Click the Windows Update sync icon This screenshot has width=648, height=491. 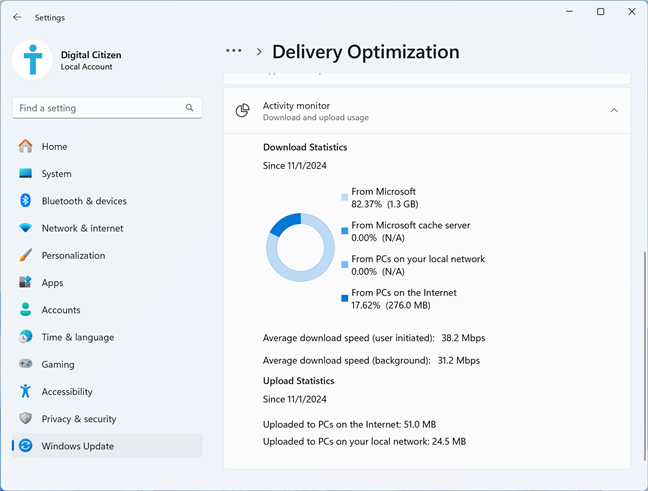tap(25, 446)
